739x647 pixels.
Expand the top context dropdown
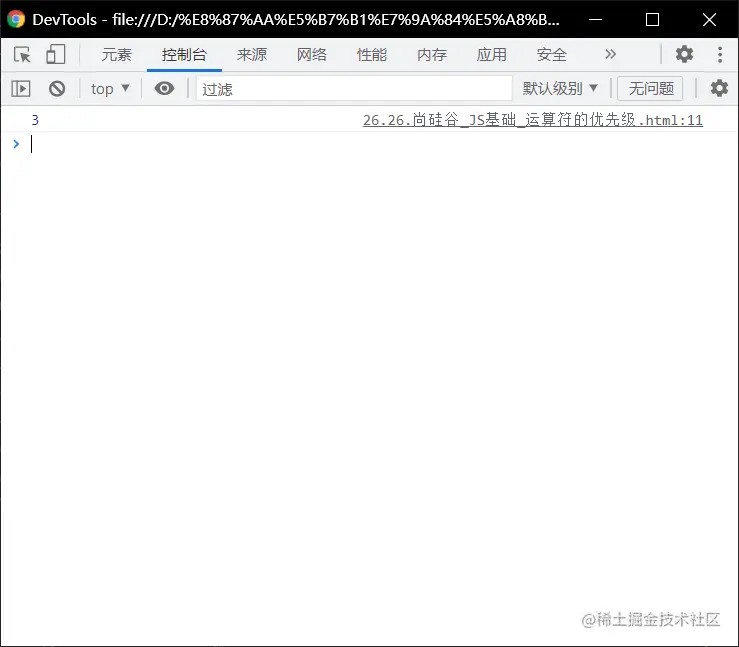point(110,89)
